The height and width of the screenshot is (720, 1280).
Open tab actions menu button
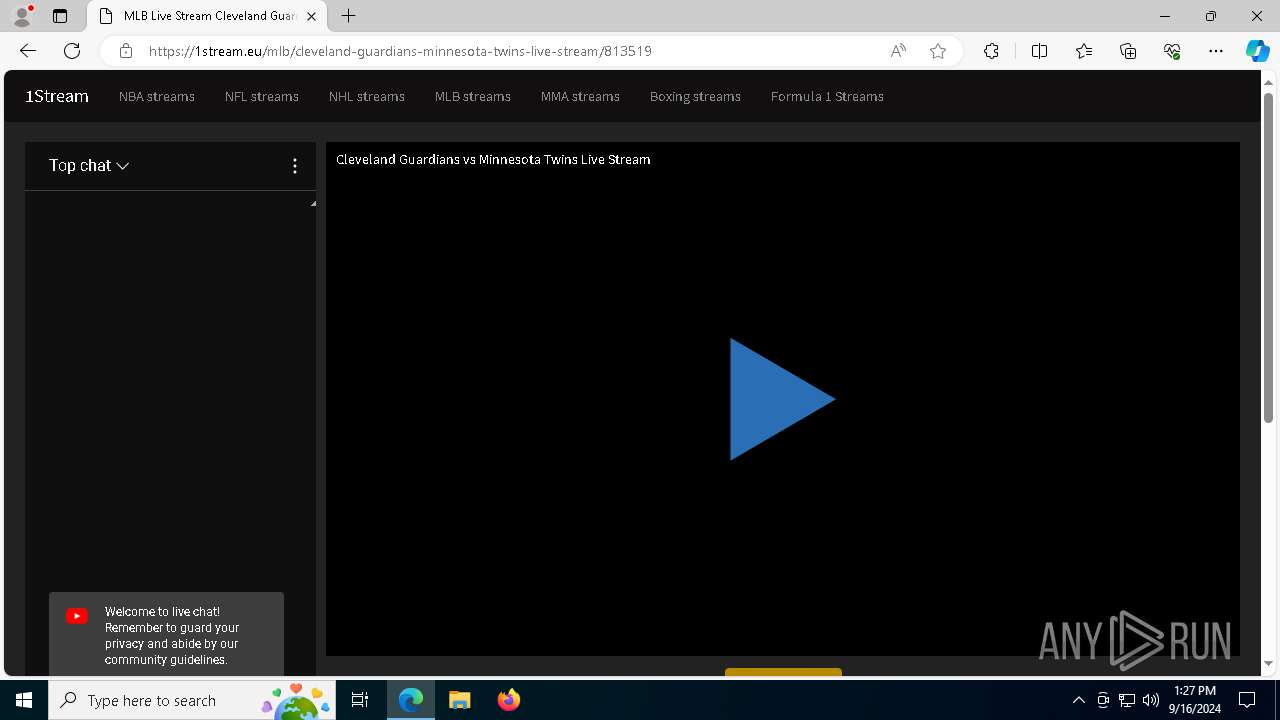60,16
